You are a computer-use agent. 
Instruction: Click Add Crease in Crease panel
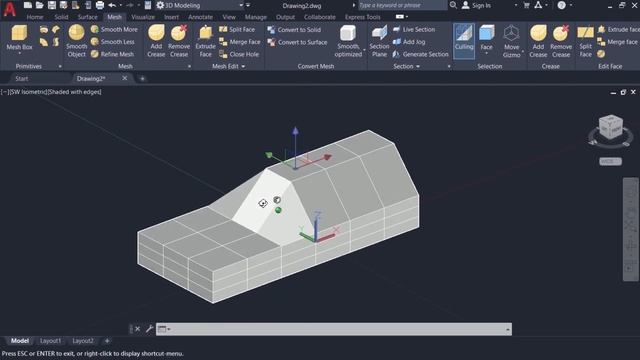coord(538,41)
